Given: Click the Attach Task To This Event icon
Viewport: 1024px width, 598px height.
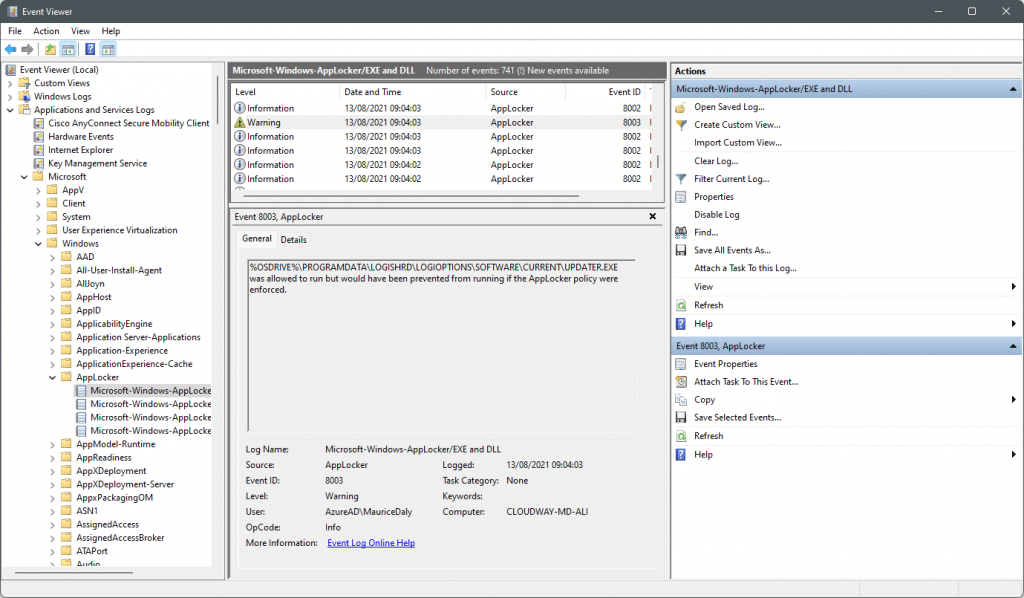Looking at the screenshot, I should (x=681, y=382).
